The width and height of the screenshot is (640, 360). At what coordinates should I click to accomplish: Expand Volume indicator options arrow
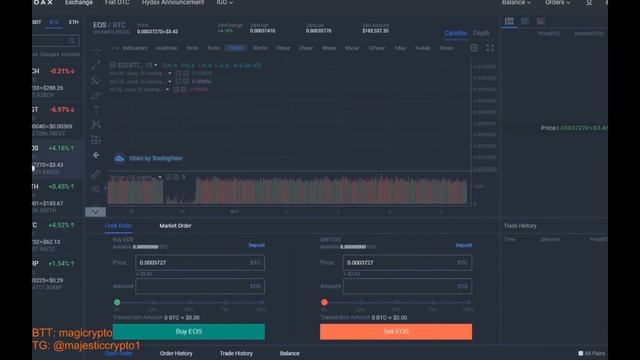pos(160,177)
